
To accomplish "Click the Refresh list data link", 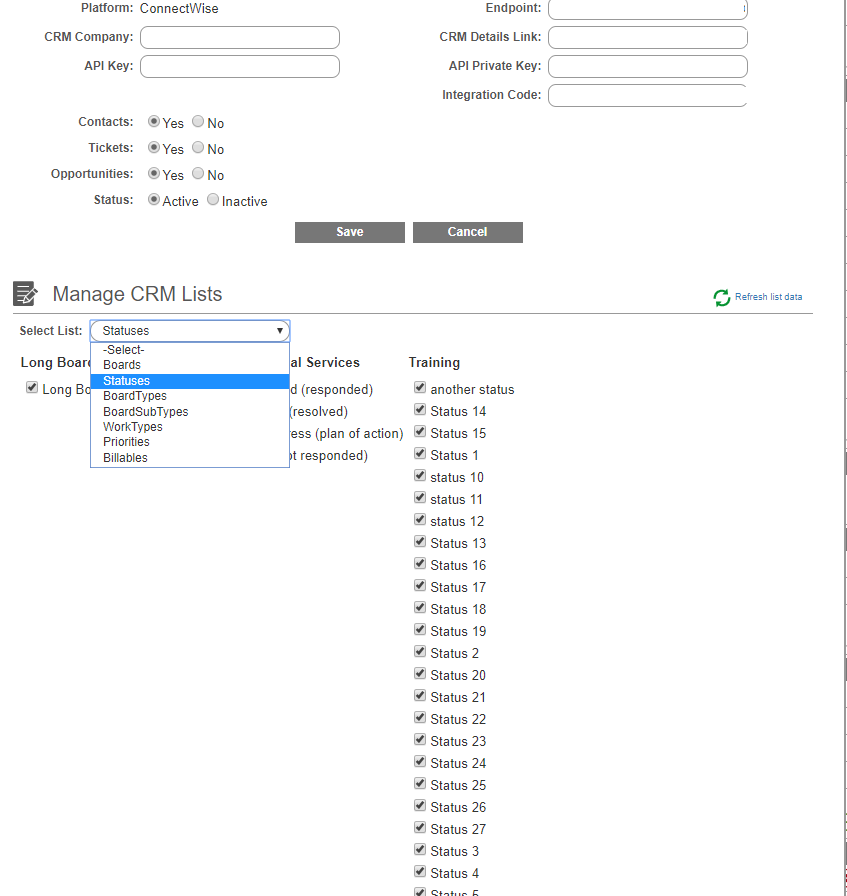I will 768,297.
